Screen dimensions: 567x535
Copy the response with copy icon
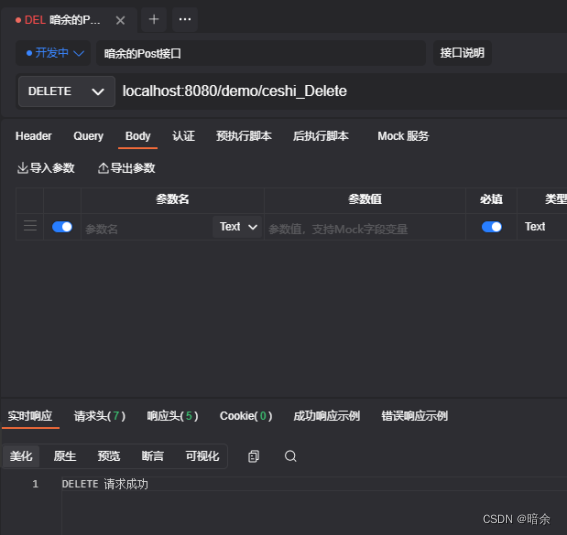253,456
